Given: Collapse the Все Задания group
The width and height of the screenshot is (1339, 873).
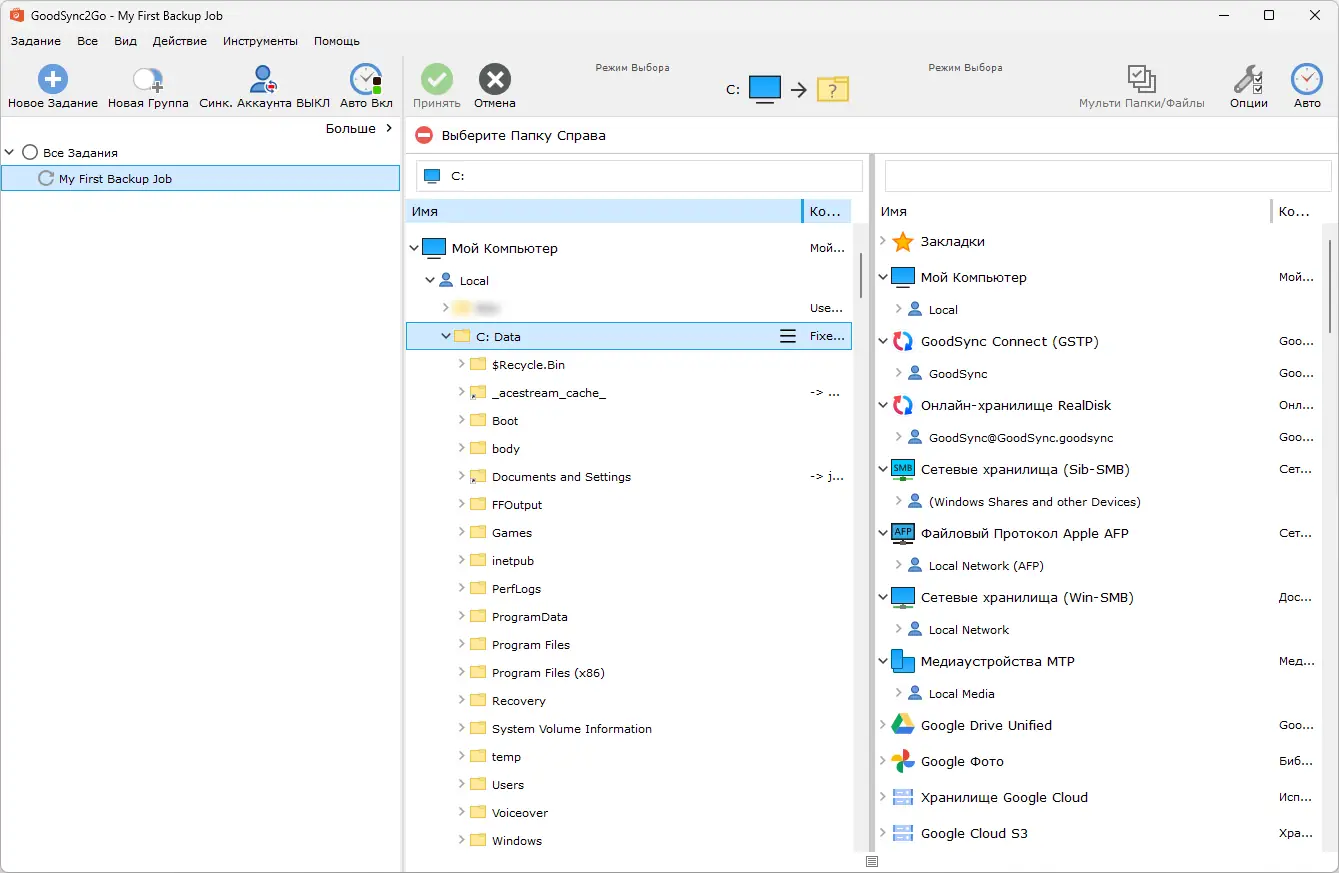Looking at the screenshot, I should [x=10, y=153].
